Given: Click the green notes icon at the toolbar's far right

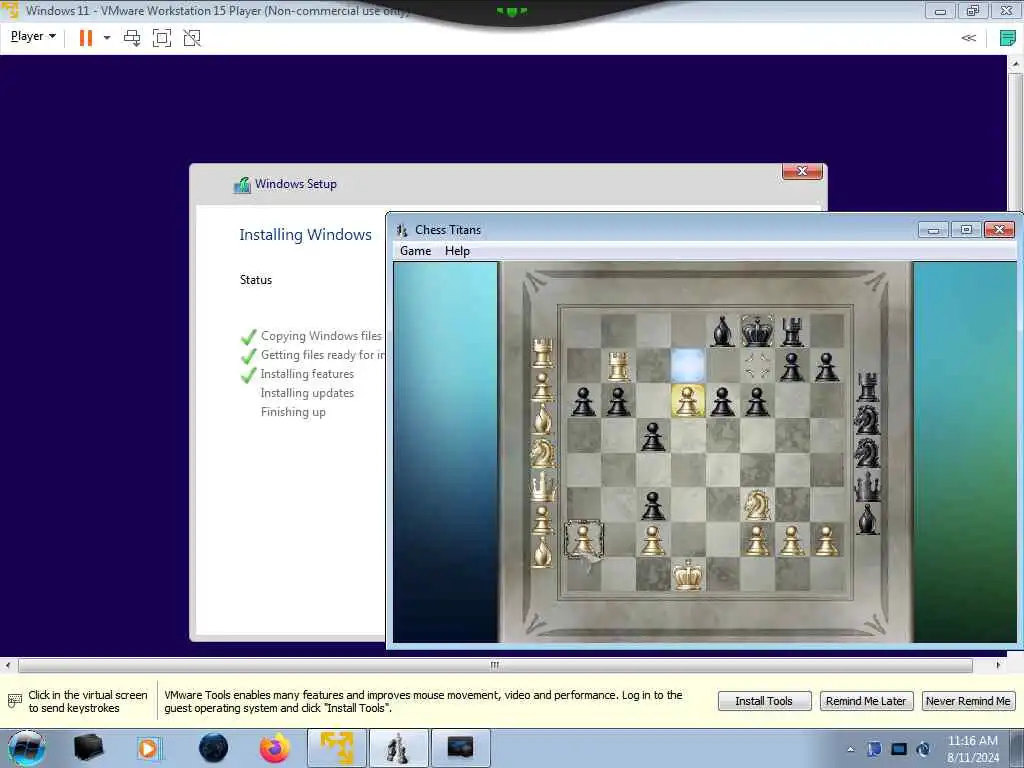Looking at the screenshot, I should point(1008,38).
